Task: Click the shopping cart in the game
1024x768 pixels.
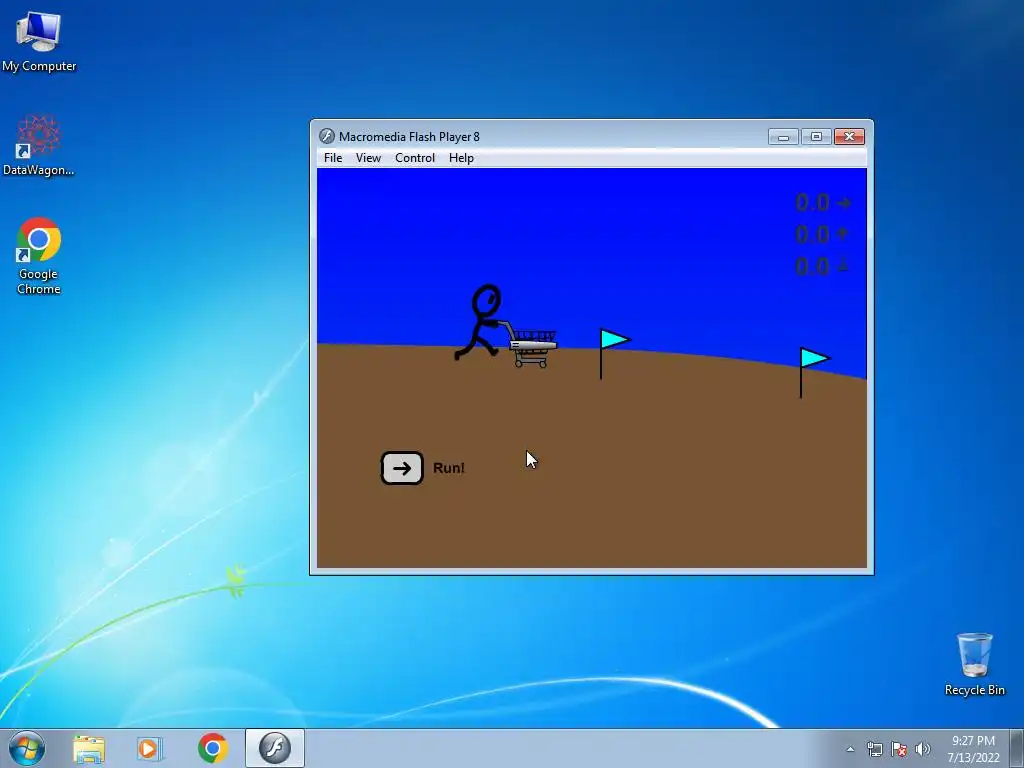Action: click(x=532, y=347)
